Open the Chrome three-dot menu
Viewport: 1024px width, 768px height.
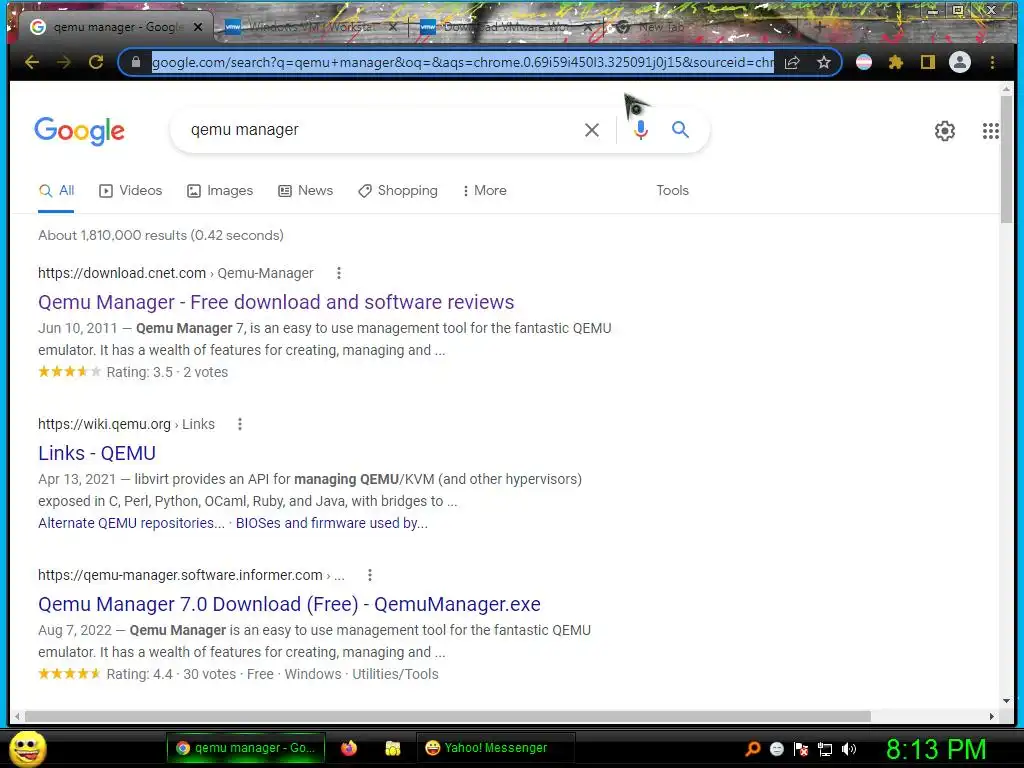click(x=992, y=62)
